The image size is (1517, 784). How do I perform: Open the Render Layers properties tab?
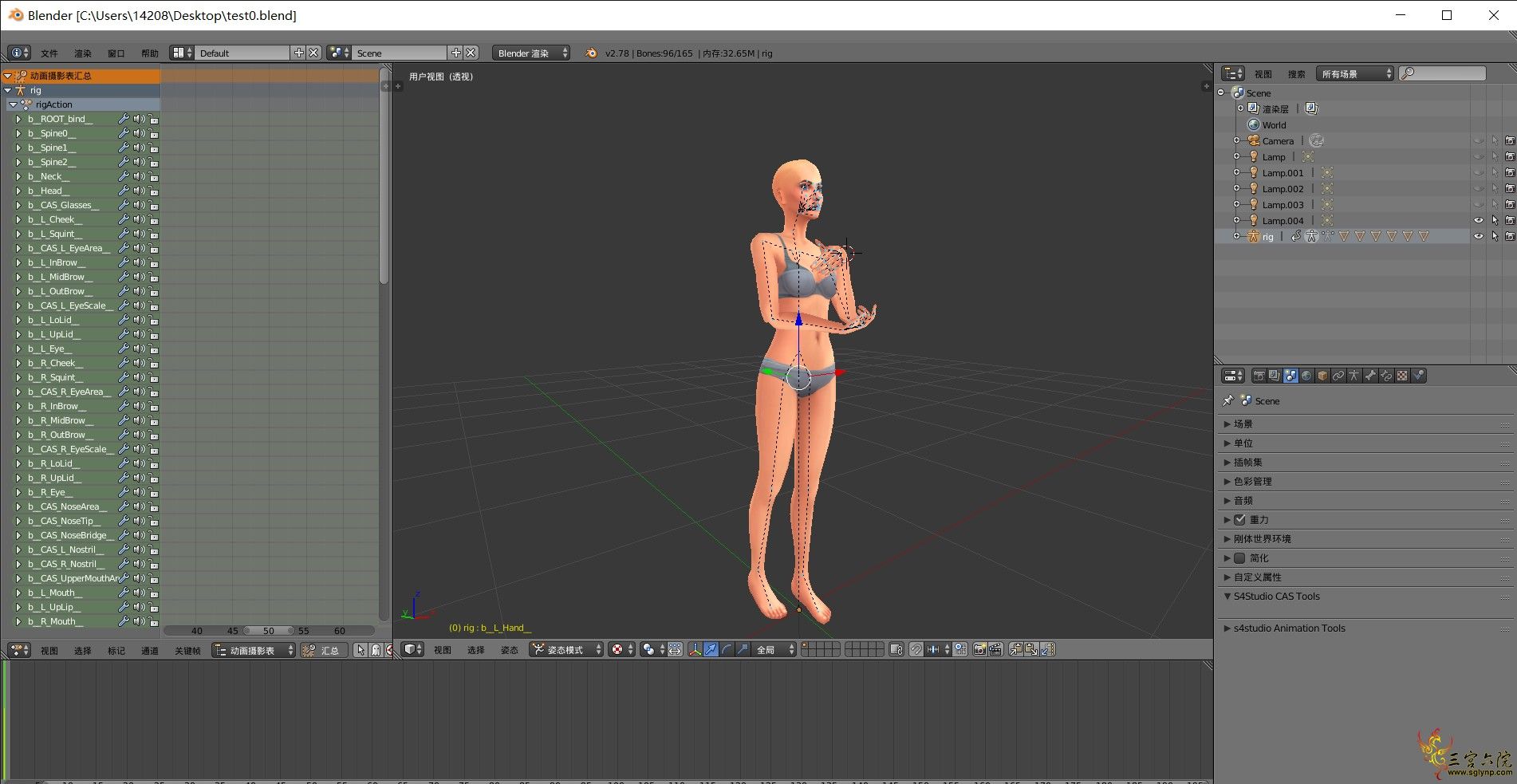[x=1275, y=376]
